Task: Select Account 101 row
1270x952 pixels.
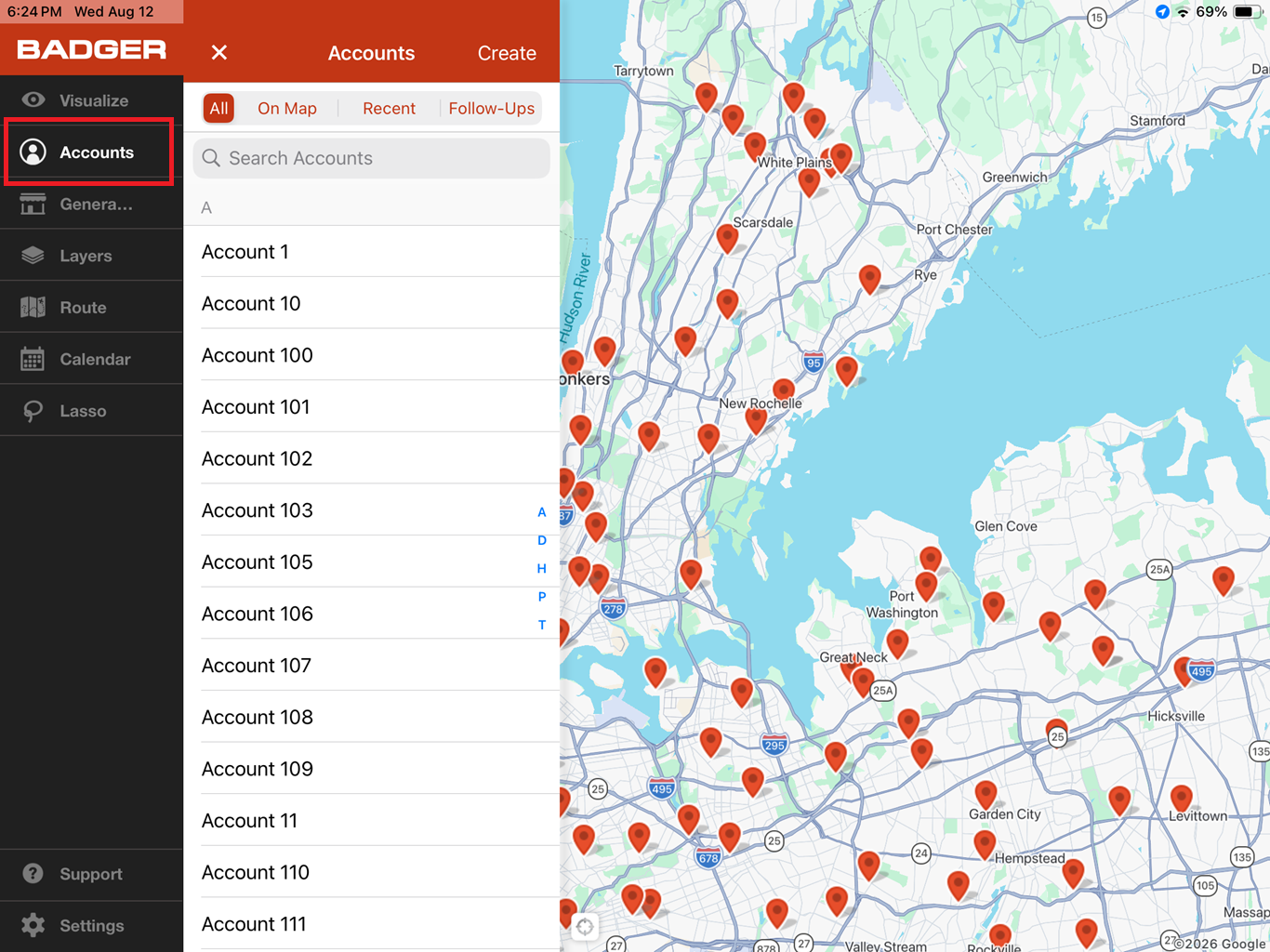Action: point(372,407)
